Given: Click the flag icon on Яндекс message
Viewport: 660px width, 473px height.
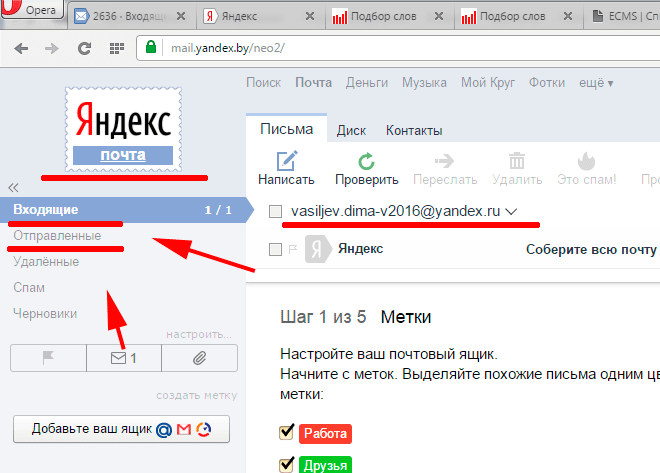Looking at the screenshot, I should click(x=293, y=249).
